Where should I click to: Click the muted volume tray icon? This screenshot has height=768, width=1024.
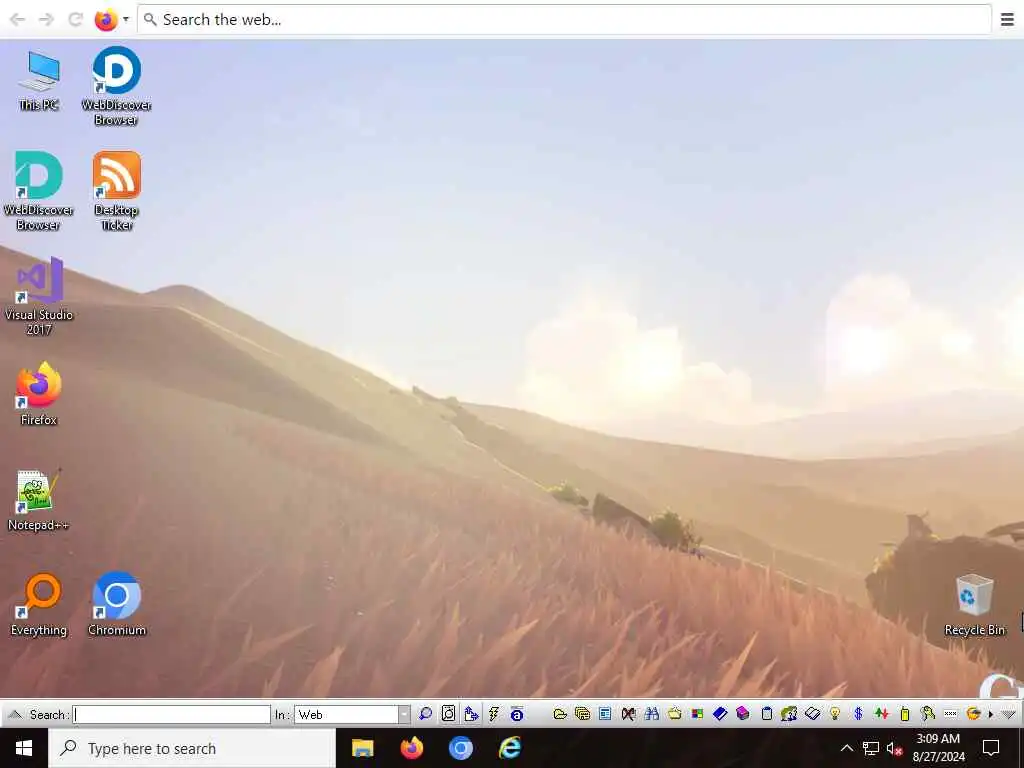[895, 749]
